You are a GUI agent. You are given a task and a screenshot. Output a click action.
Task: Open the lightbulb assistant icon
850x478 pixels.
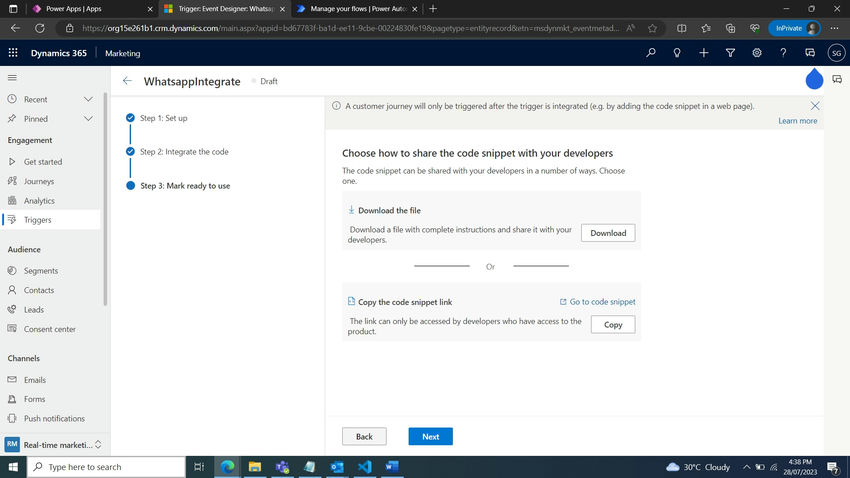(x=677, y=53)
